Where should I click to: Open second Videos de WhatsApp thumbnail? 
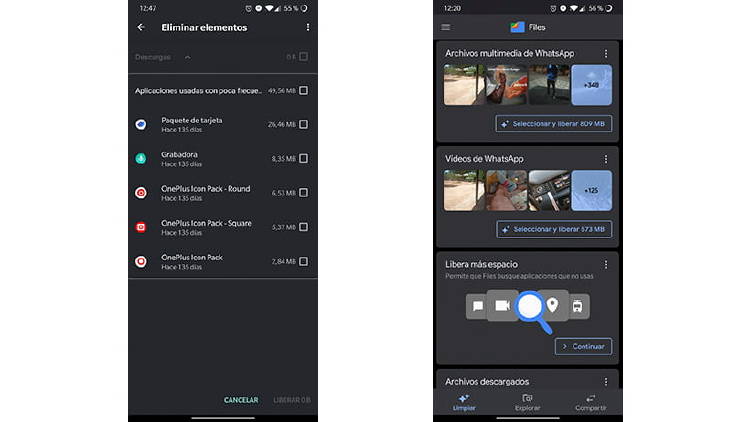(x=507, y=190)
